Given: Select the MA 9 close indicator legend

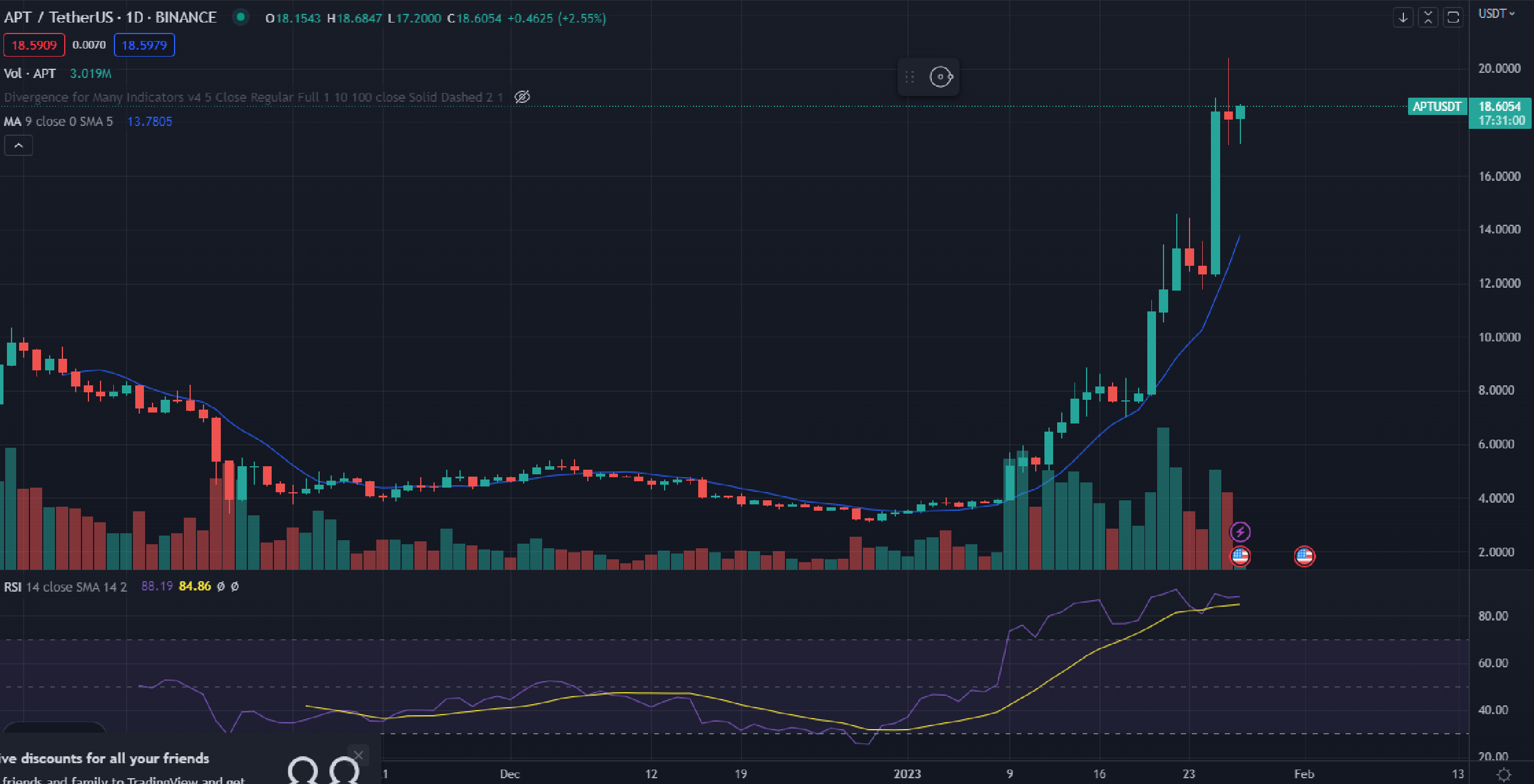Looking at the screenshot, I should 58,121.
